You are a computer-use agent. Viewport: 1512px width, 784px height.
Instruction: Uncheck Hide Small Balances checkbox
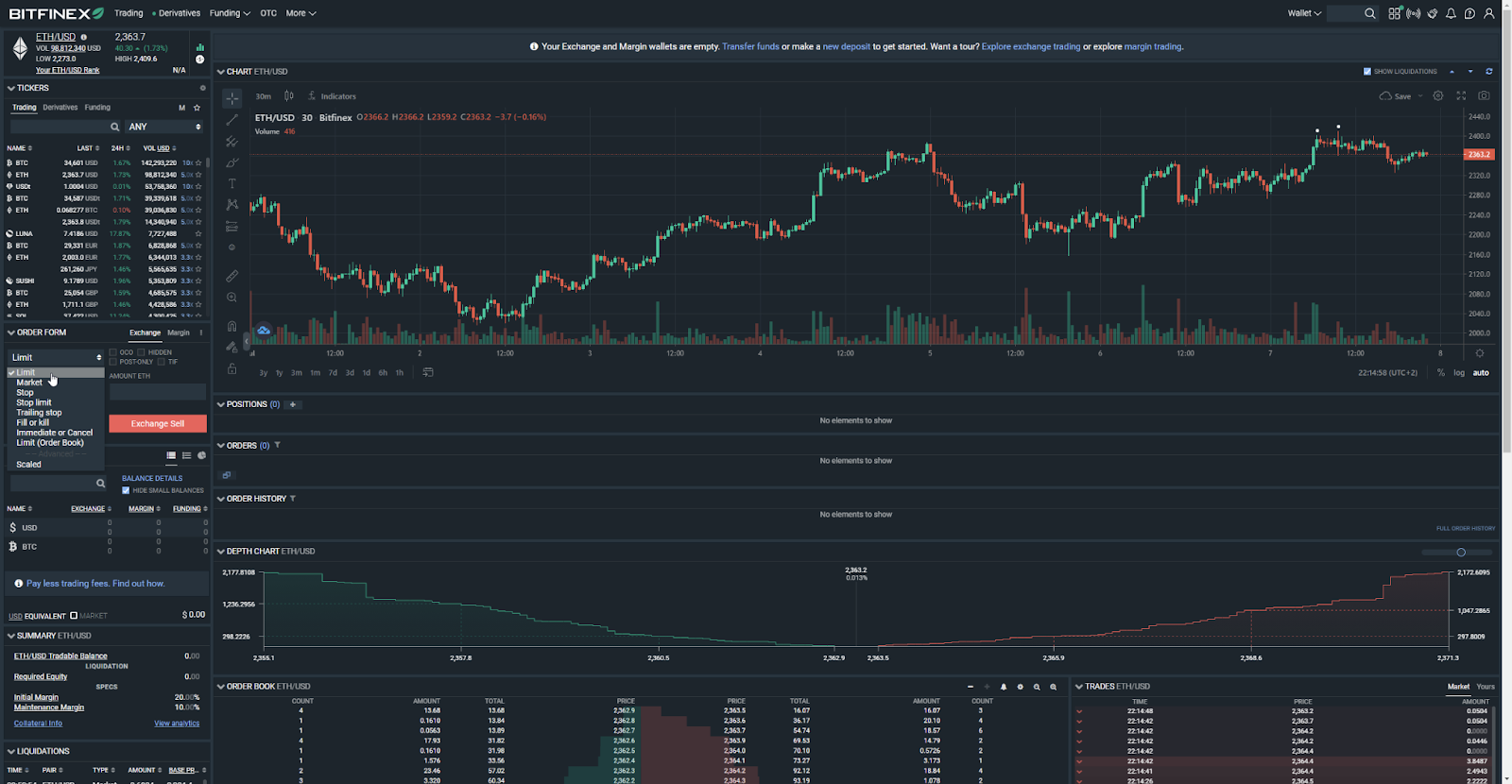coord(126,490)
